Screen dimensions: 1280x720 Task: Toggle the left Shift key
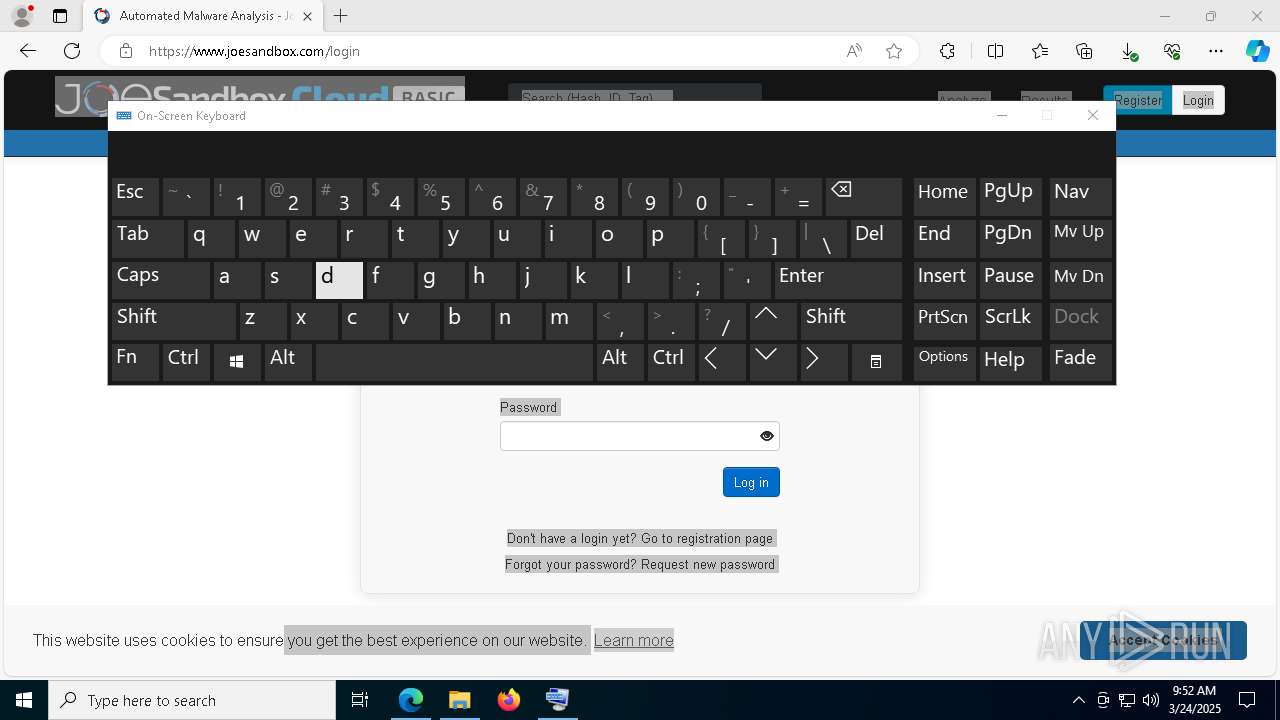pyautogui.click(x=174, y=321)
